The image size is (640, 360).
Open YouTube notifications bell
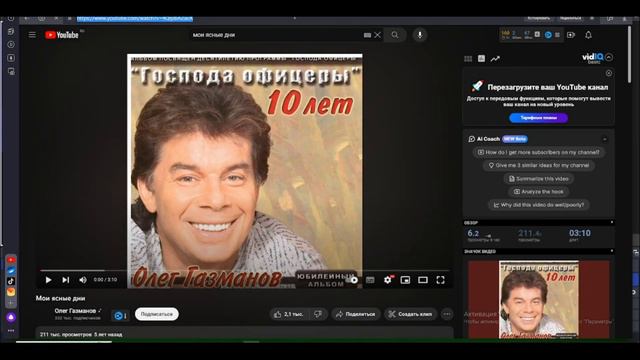(588, 35)
